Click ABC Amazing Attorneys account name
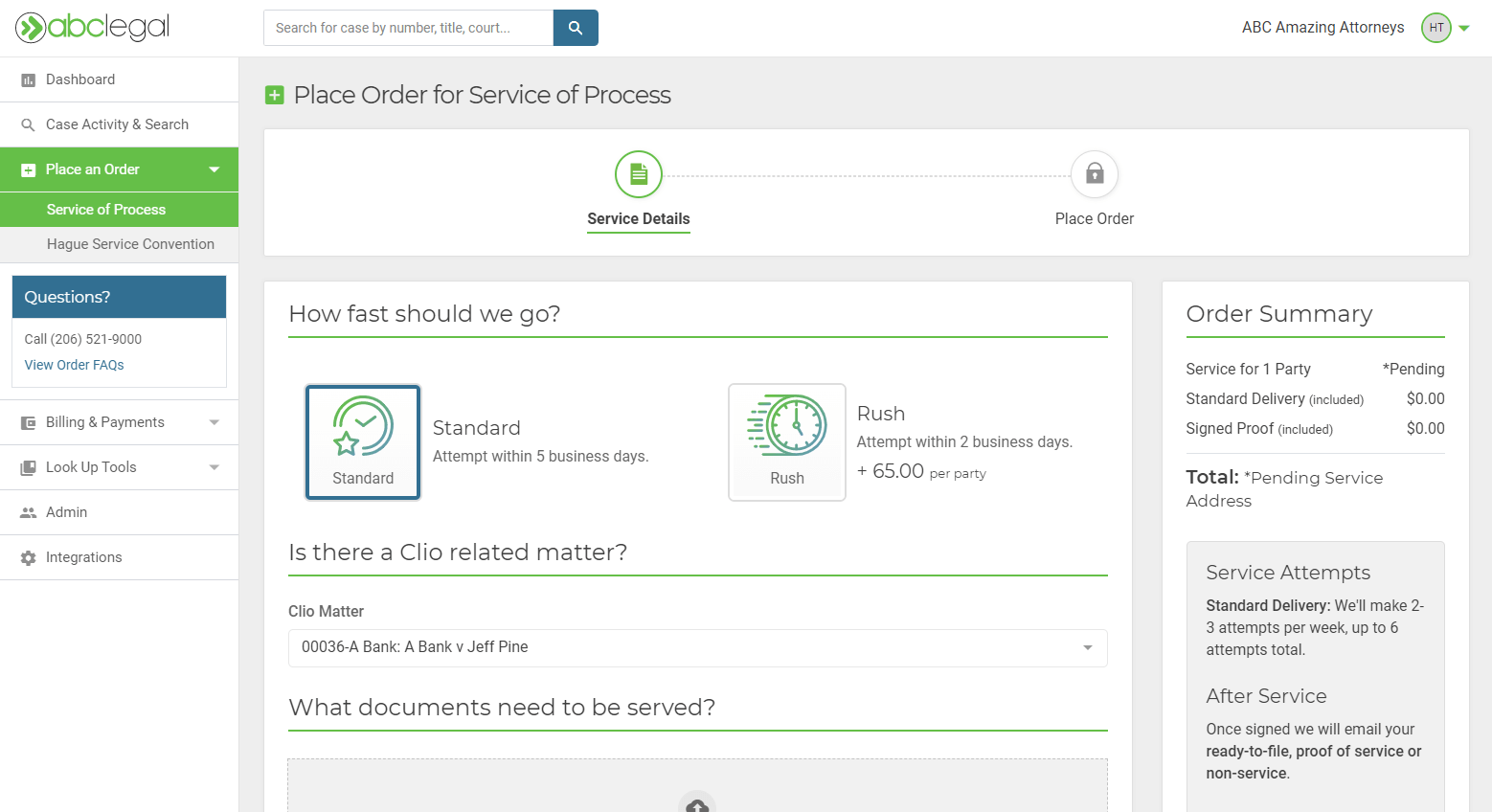Image resolution: width=1492 pixels, height=812 pixels. point(1323,28)
